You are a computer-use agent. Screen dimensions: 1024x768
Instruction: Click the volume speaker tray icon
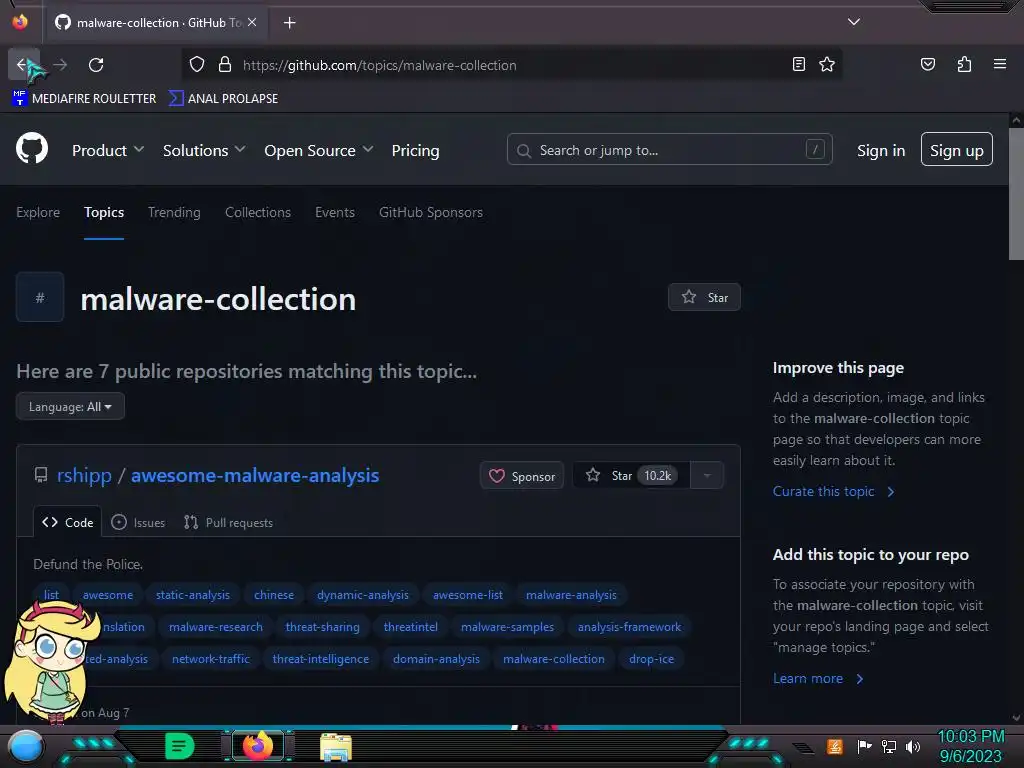coord(912,746)
